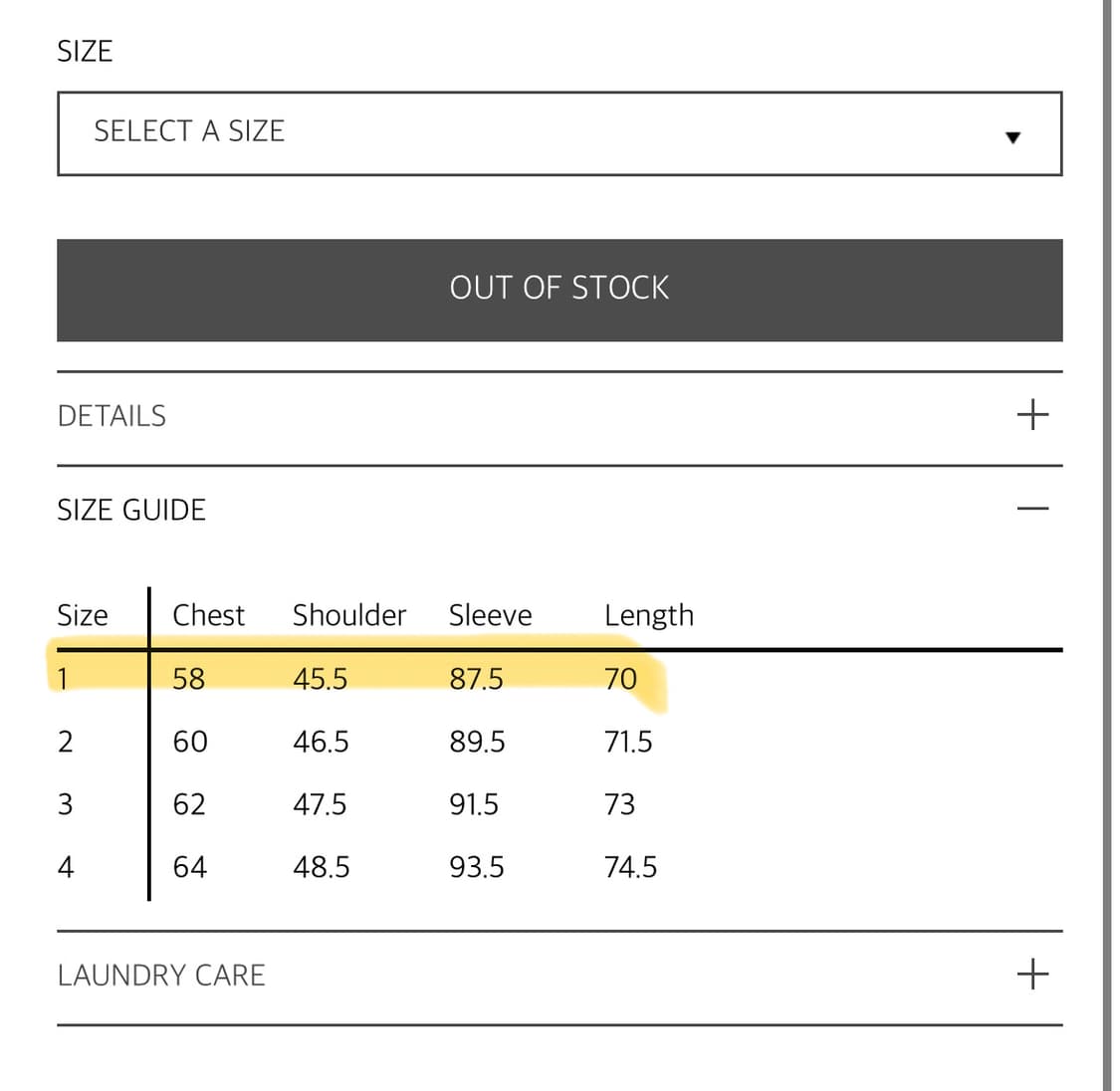Screen dimensions: 1120x1091
Task: Click the size 2 row label
Action: coord(65,742)
